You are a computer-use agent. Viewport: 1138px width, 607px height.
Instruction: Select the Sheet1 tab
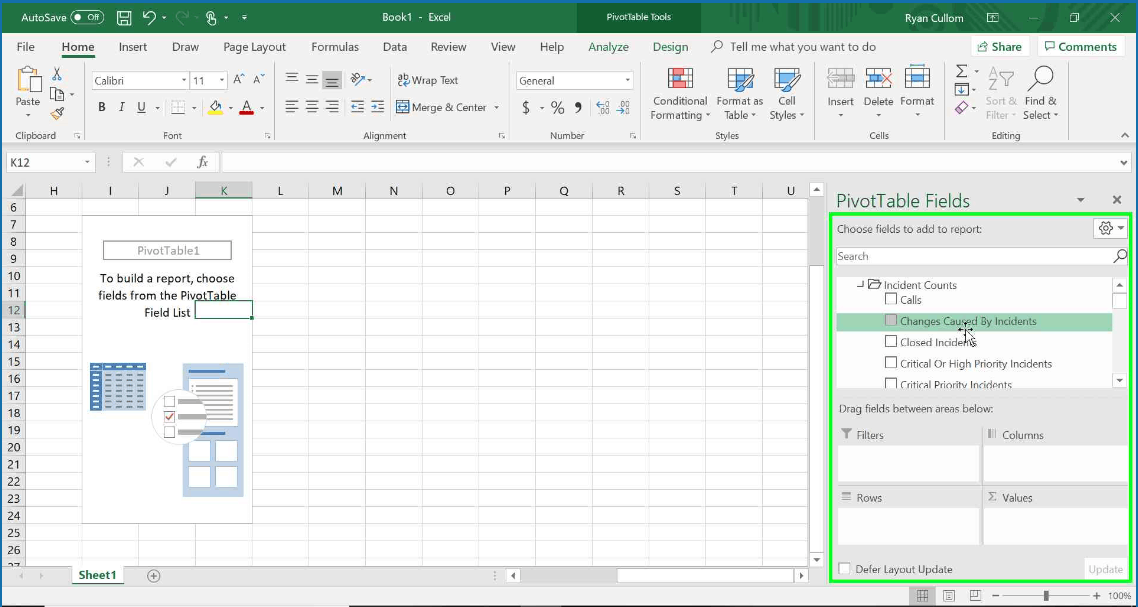pyautogui.click(x=97, y=575)
